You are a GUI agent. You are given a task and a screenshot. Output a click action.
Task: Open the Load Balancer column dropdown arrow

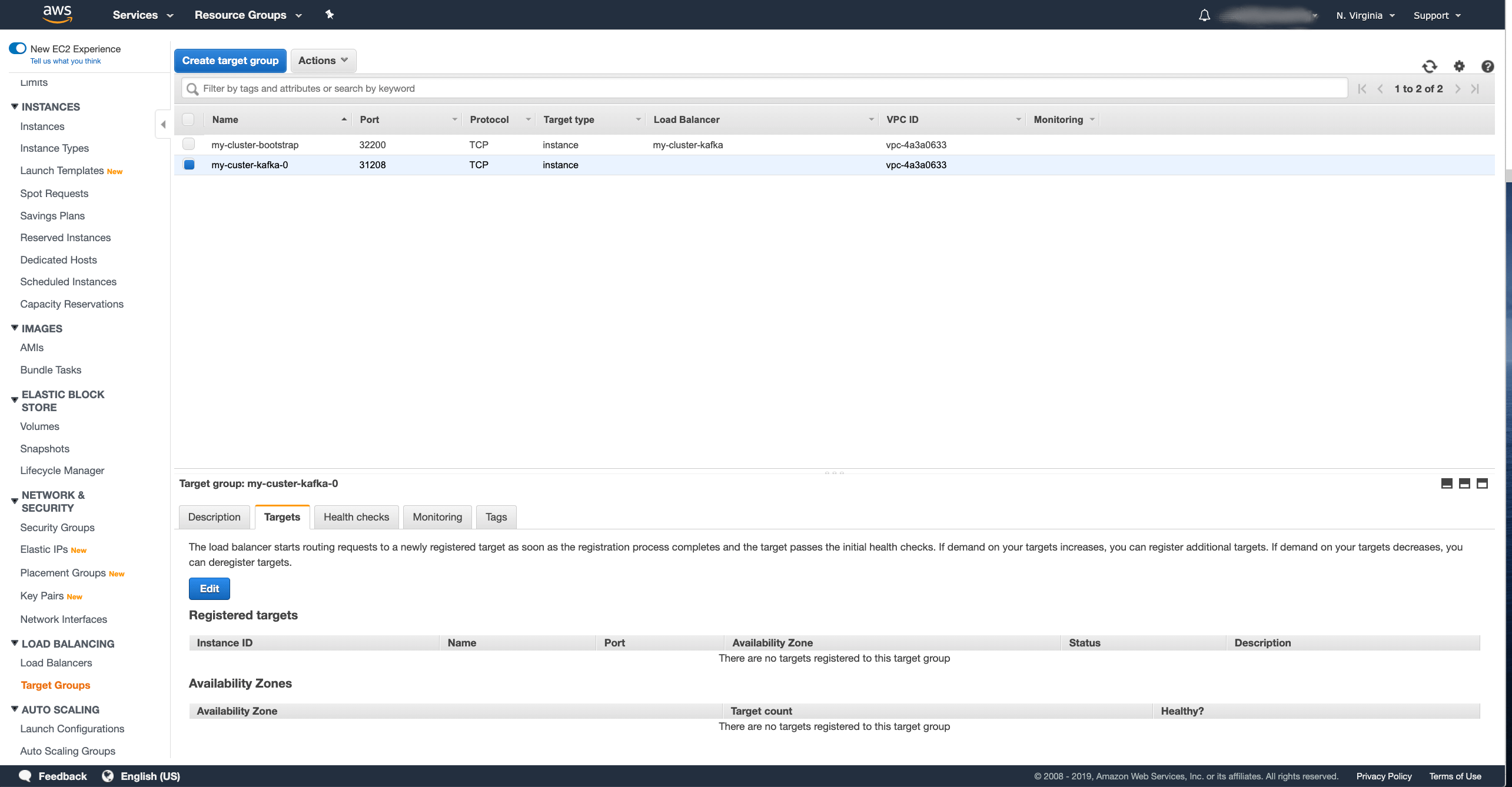pos(871,119)
